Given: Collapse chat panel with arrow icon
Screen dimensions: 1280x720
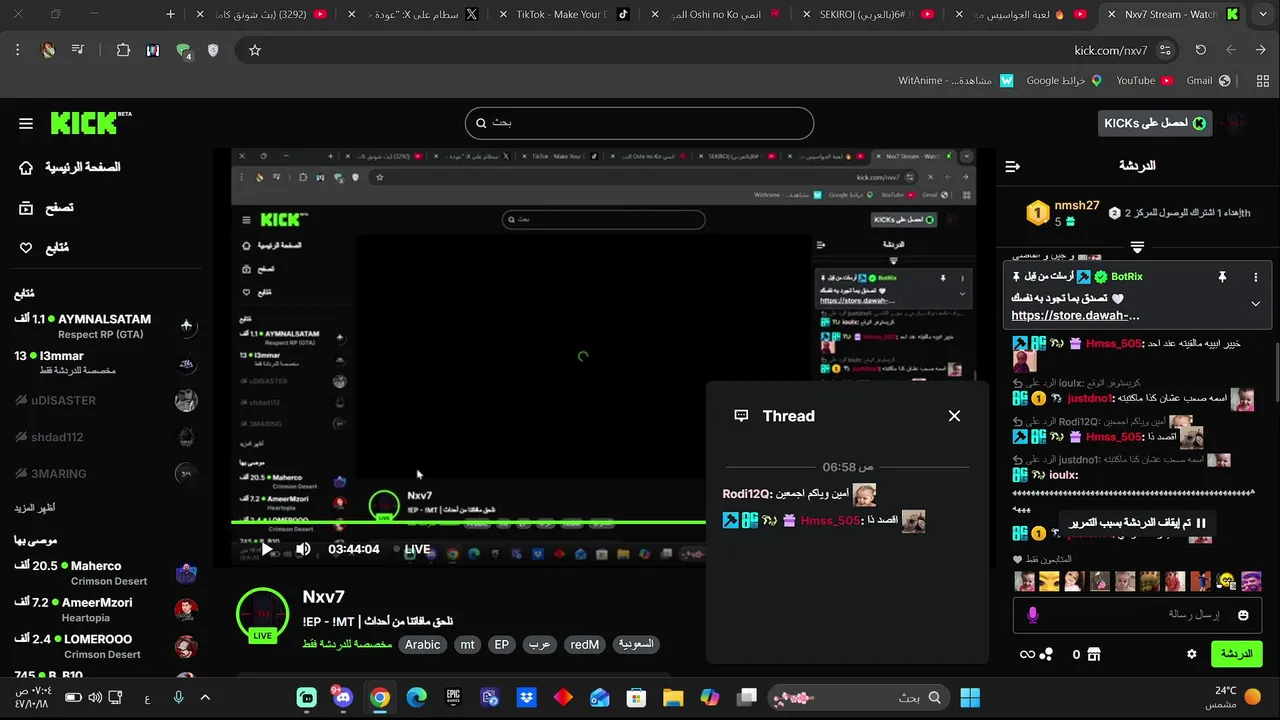Looking at the screenshot, I should pyautogui.click(x=1013, y=166).
